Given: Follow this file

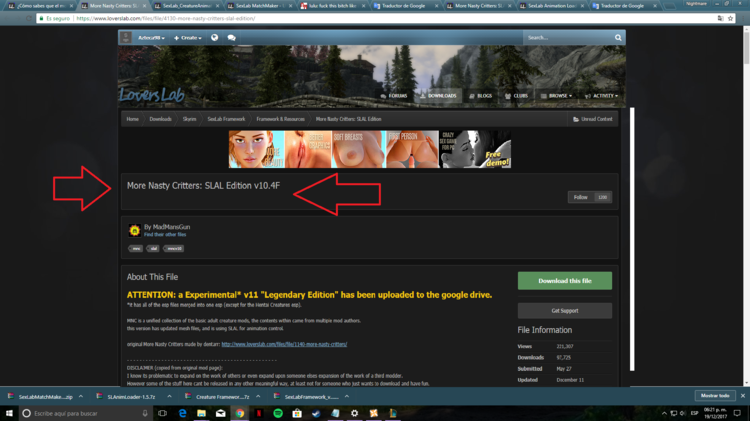Looking at the screenshot, I should click(589, 197).
